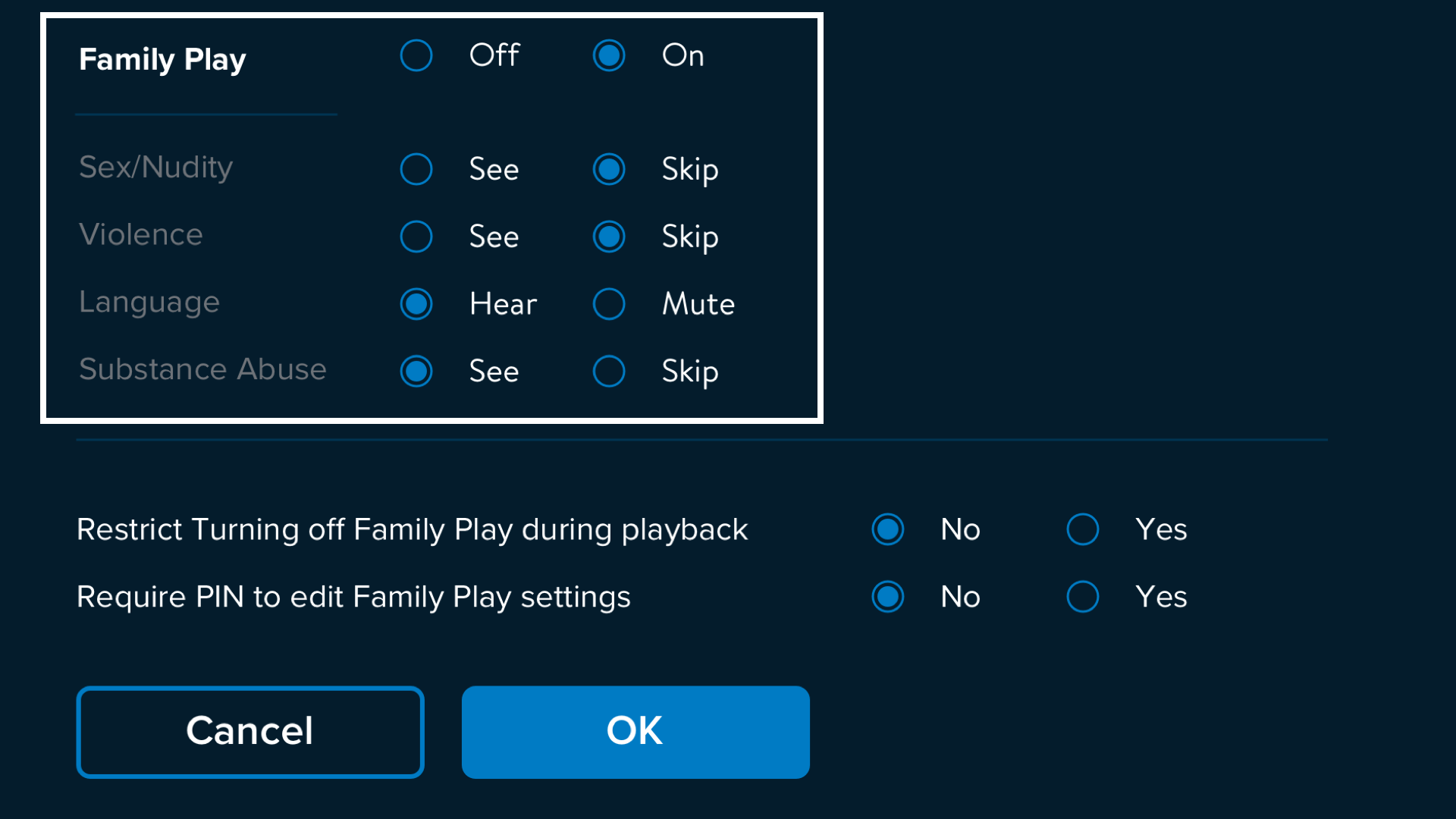Click the Cancel button

249,732
